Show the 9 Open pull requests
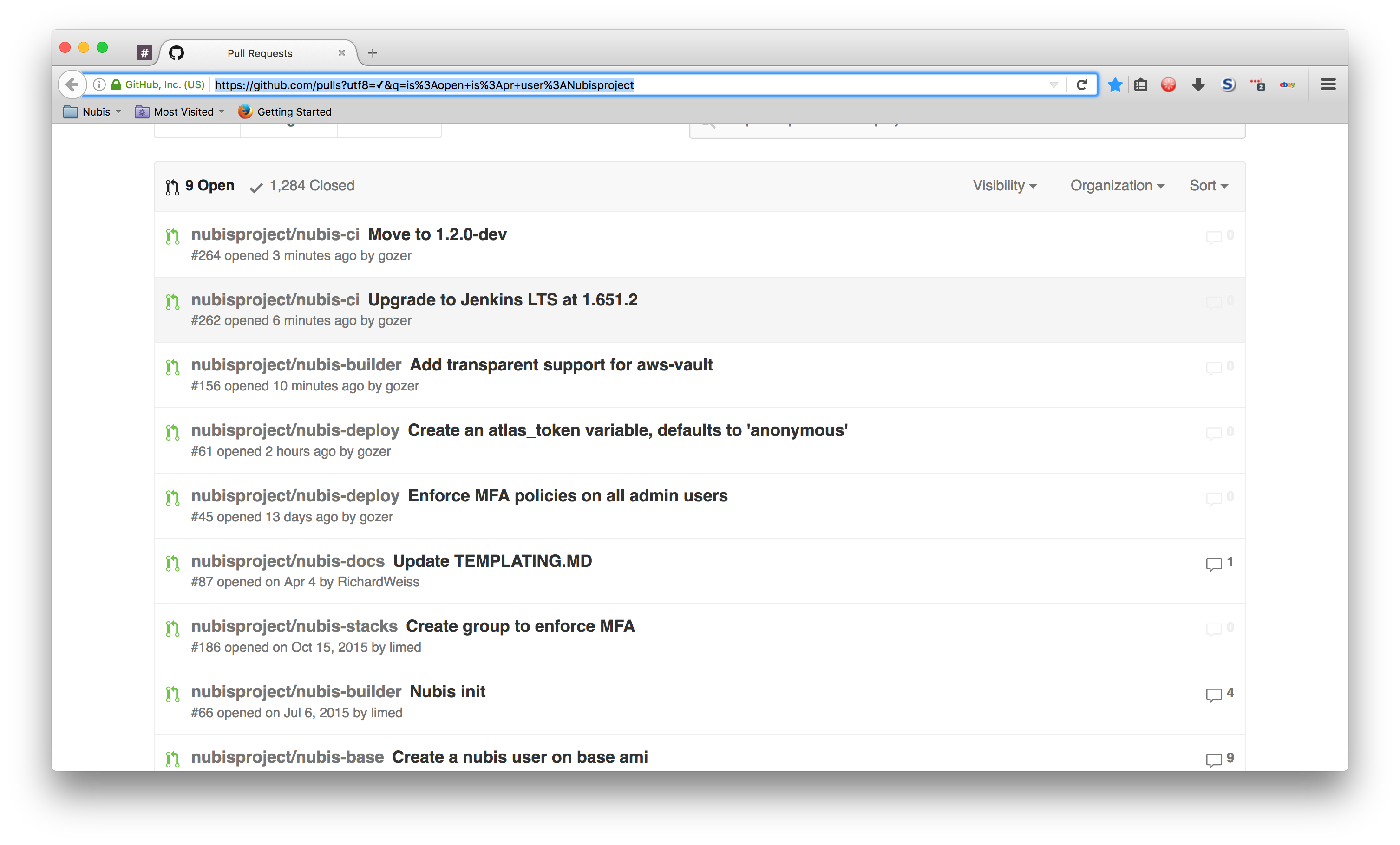1400x845 pixels. tap(200, 186)
